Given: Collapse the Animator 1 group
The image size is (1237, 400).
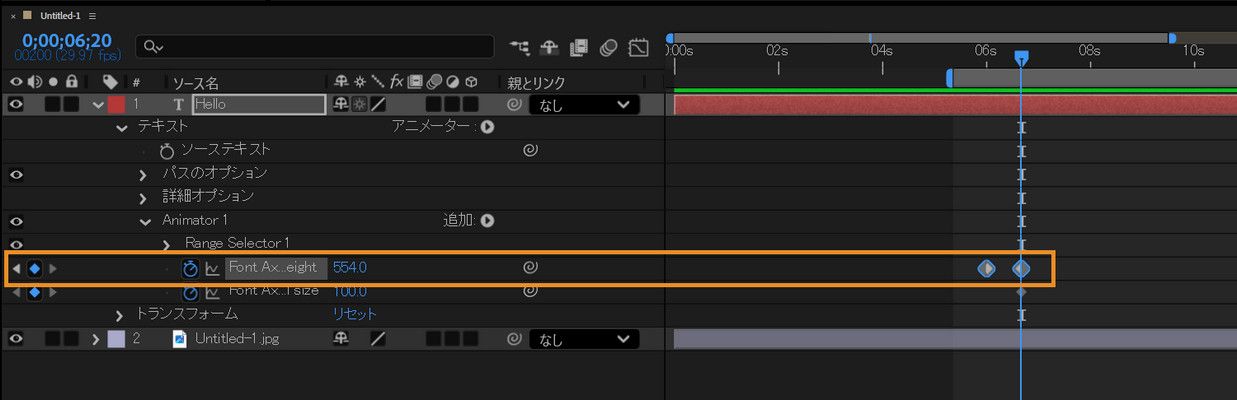Looking at the screenshot, I should (x=144, y=221).
